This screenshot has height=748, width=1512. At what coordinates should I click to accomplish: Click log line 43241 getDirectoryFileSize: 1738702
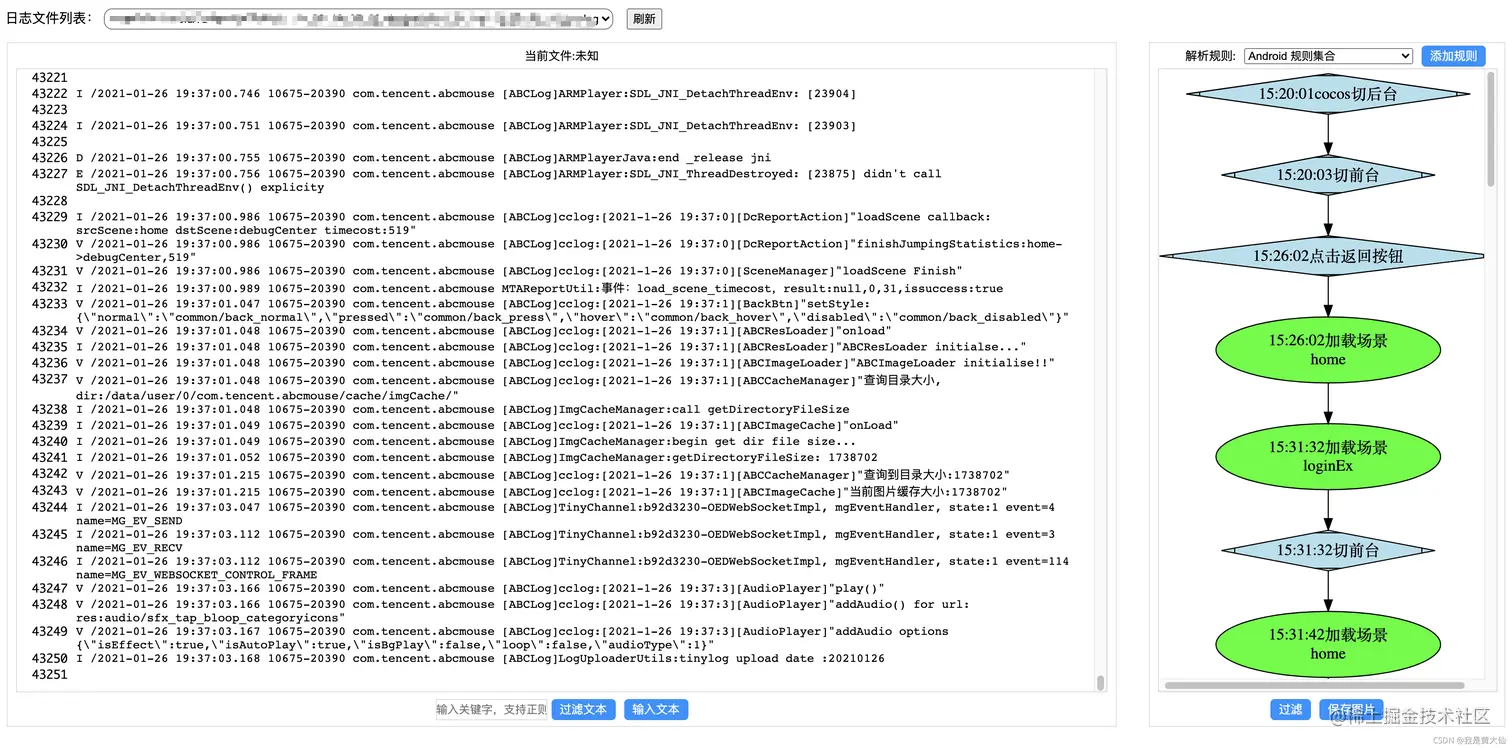click(x=477, y=458)
